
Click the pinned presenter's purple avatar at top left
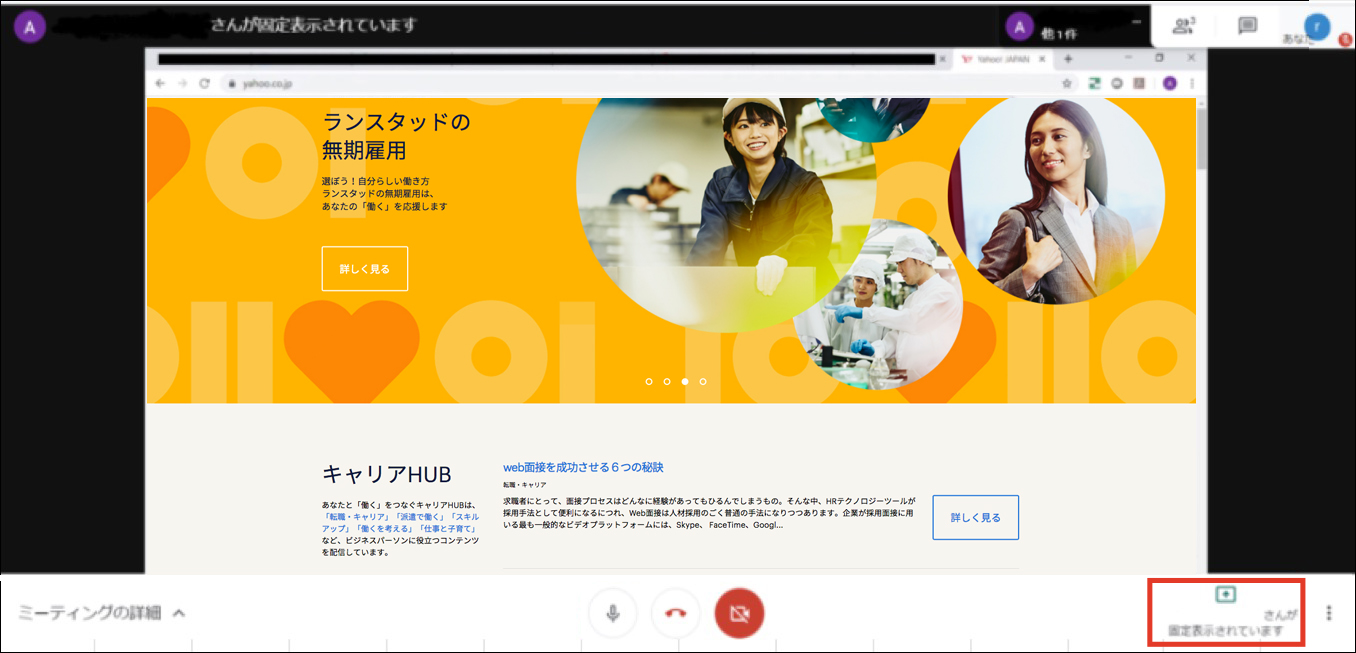29,27
